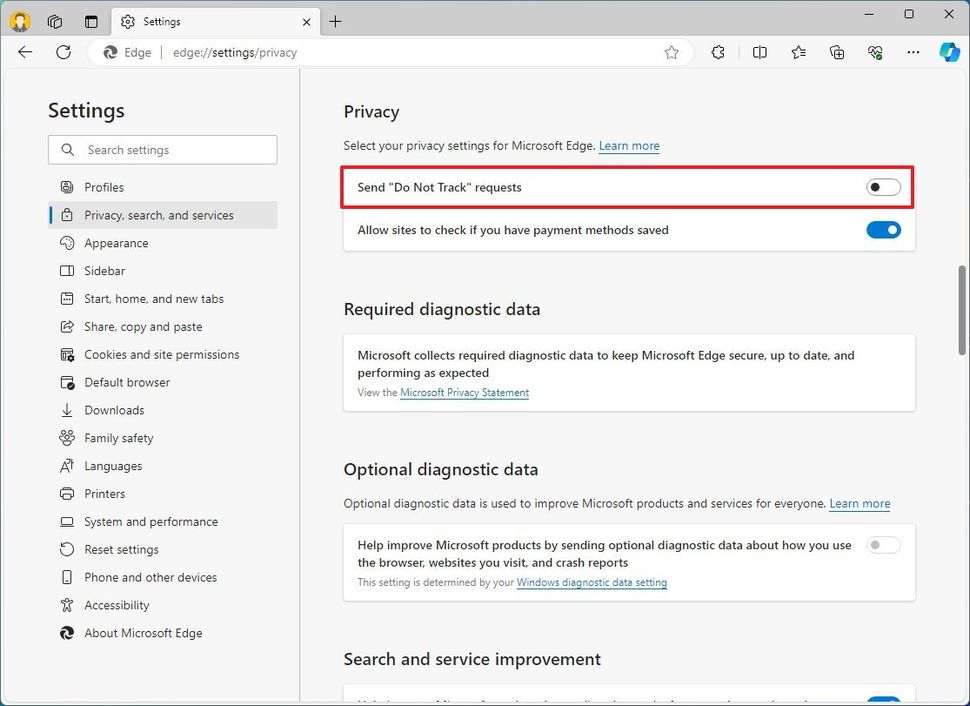This screenshot has width=970, height=706.
Task: Open the Browser essentials panel
Action: tap(874, 52)
